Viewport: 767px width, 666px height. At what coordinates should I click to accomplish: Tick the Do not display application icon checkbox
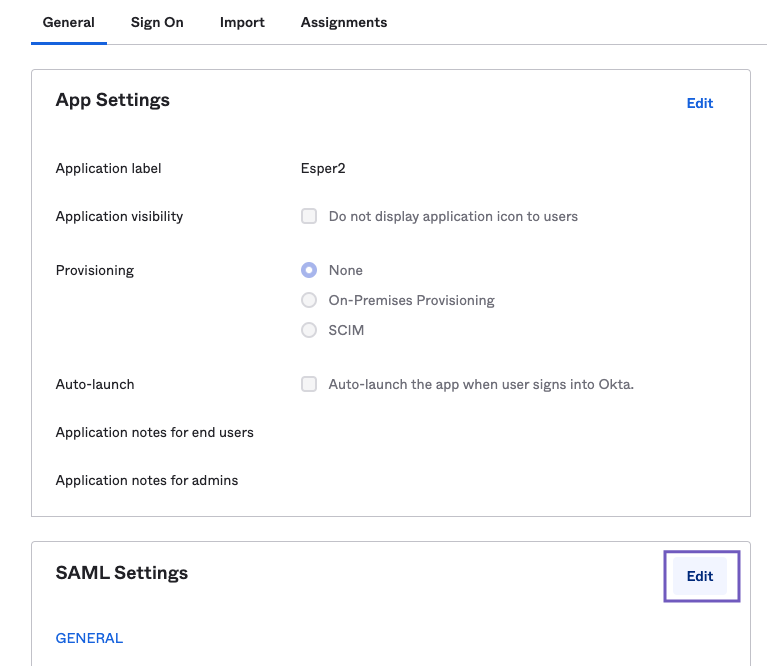click(x=309, y=216)
